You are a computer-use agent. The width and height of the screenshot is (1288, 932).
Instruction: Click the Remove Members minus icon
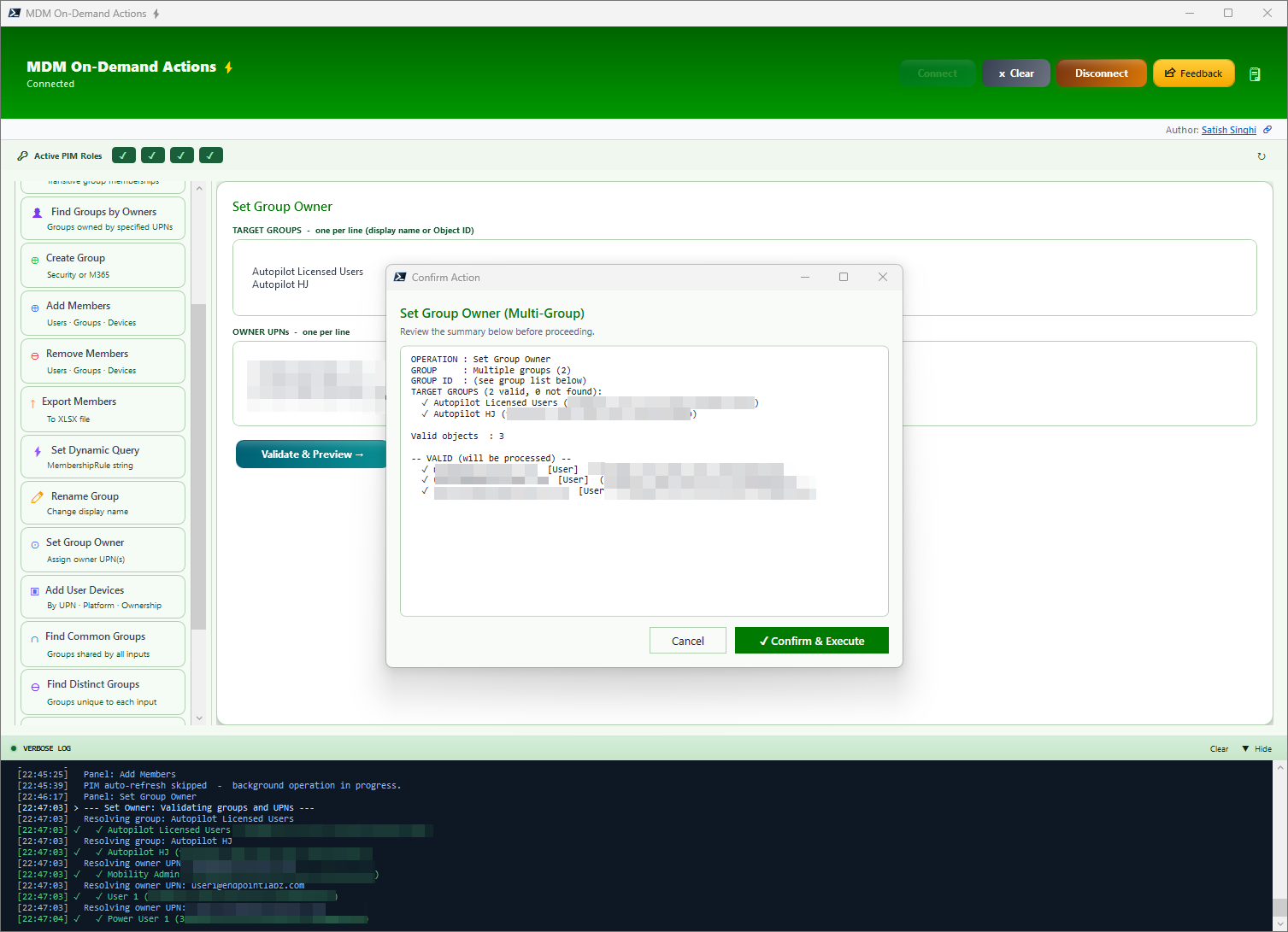point(35,354)
